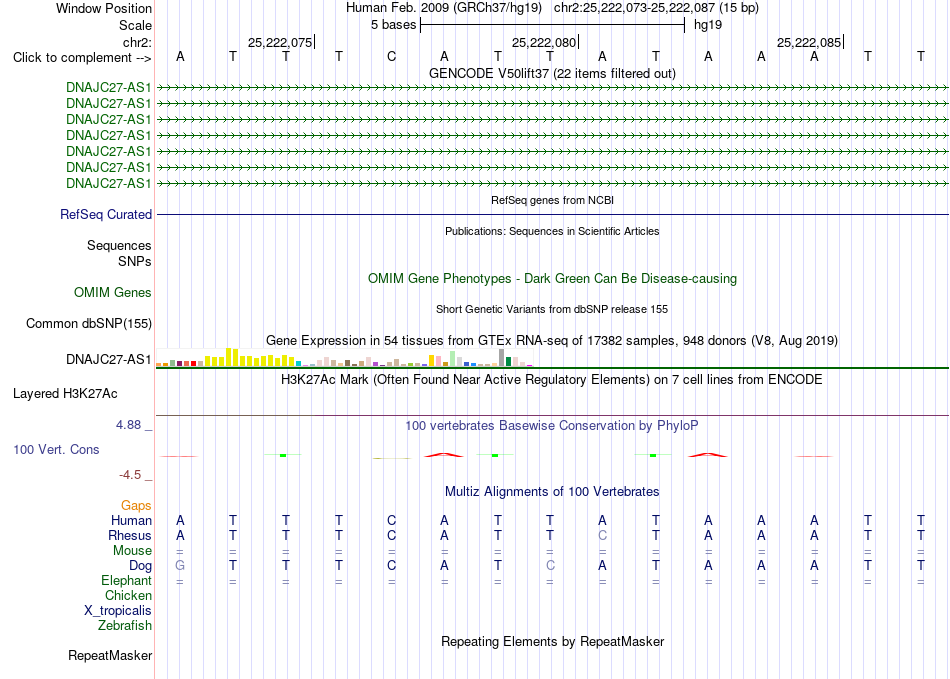
Task: Click the Mouse species label
Action: (x=132, y=551)
